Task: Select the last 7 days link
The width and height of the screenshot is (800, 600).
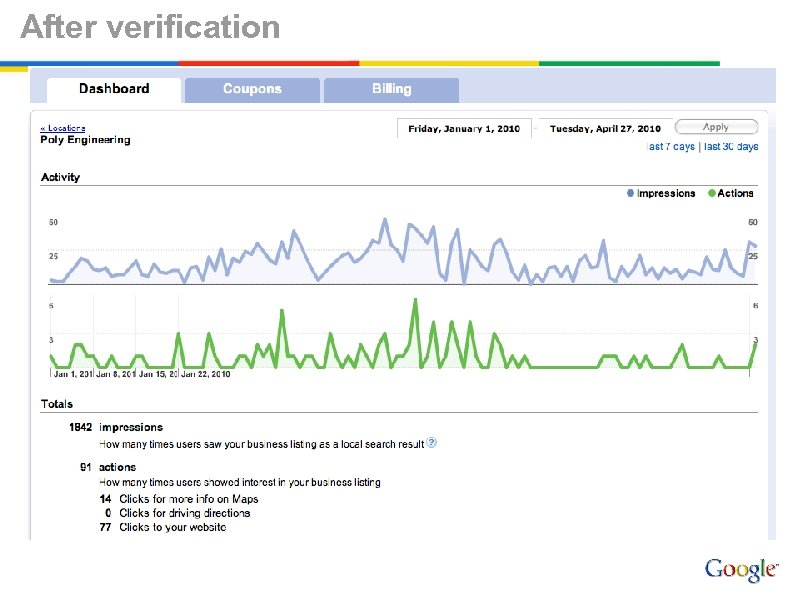Action: (x=671, y=147)
